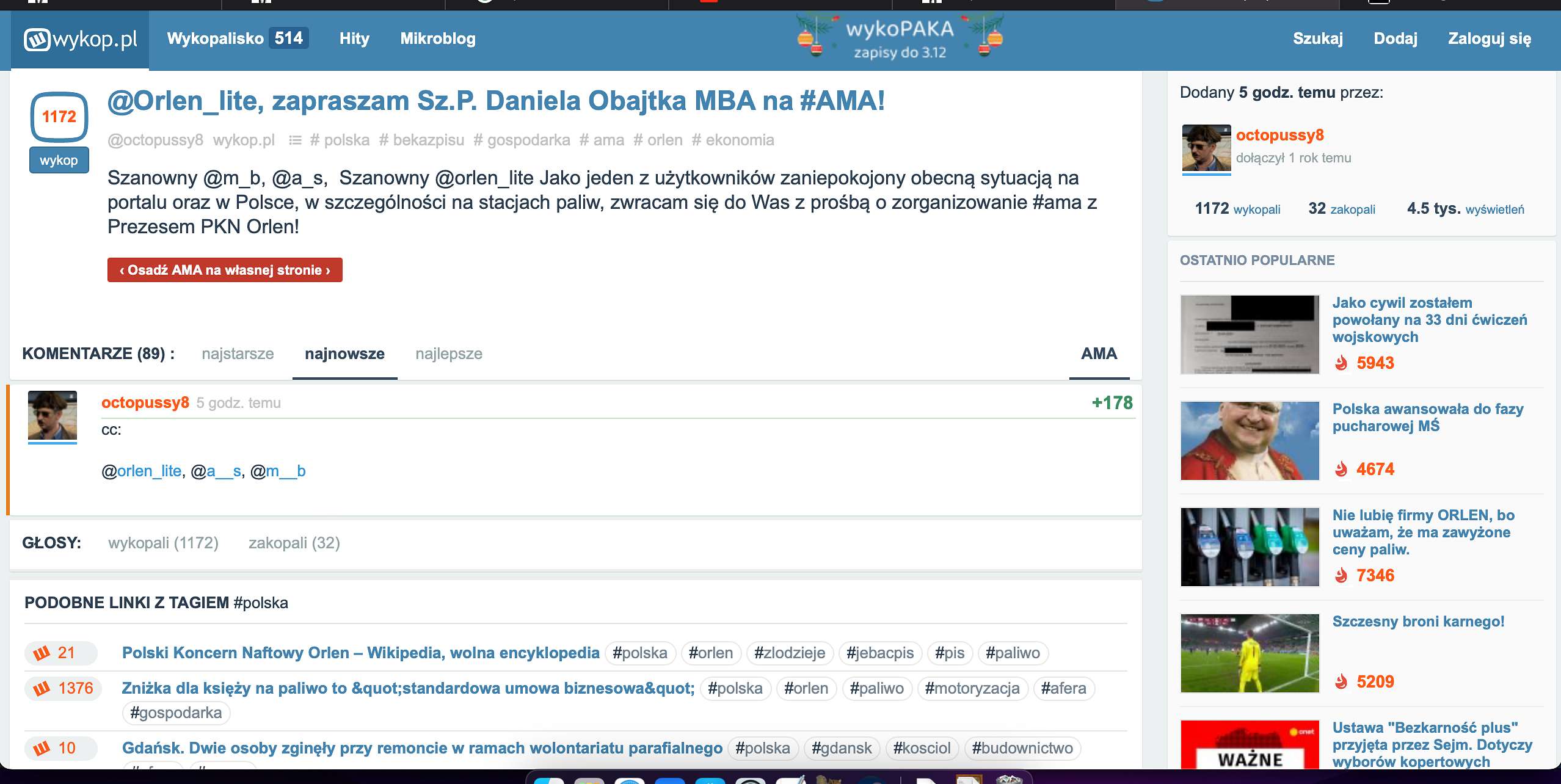Open octopussy8 avatar in the sidebar

[1206, 148]
